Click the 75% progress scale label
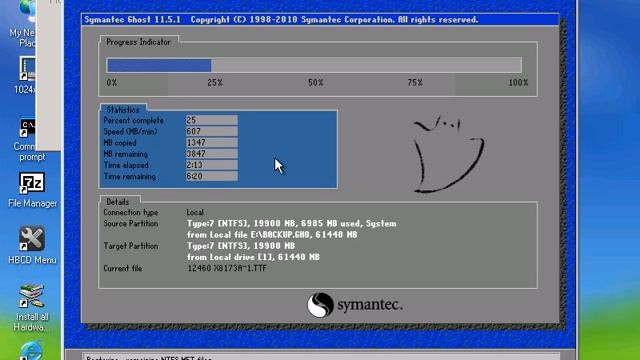The width and height of the screenshot is (640, 360). tap(415, 82)
